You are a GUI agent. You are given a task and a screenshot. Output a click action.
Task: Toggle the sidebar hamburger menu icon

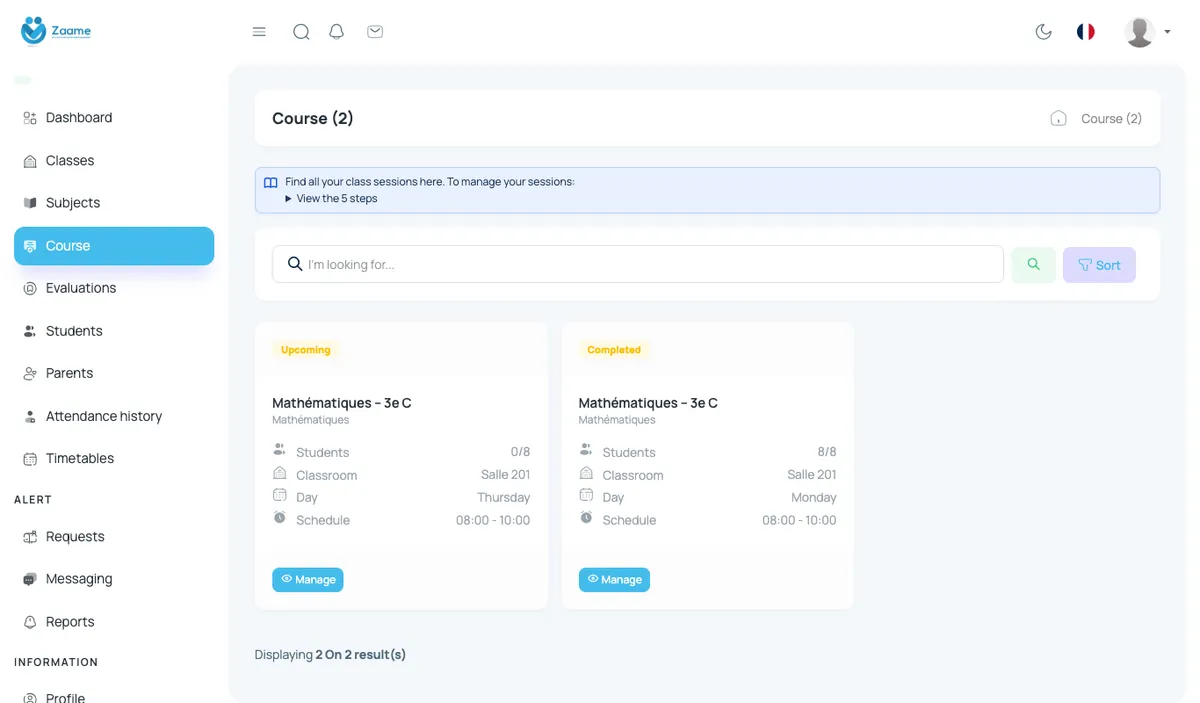[x=259, y=32]
